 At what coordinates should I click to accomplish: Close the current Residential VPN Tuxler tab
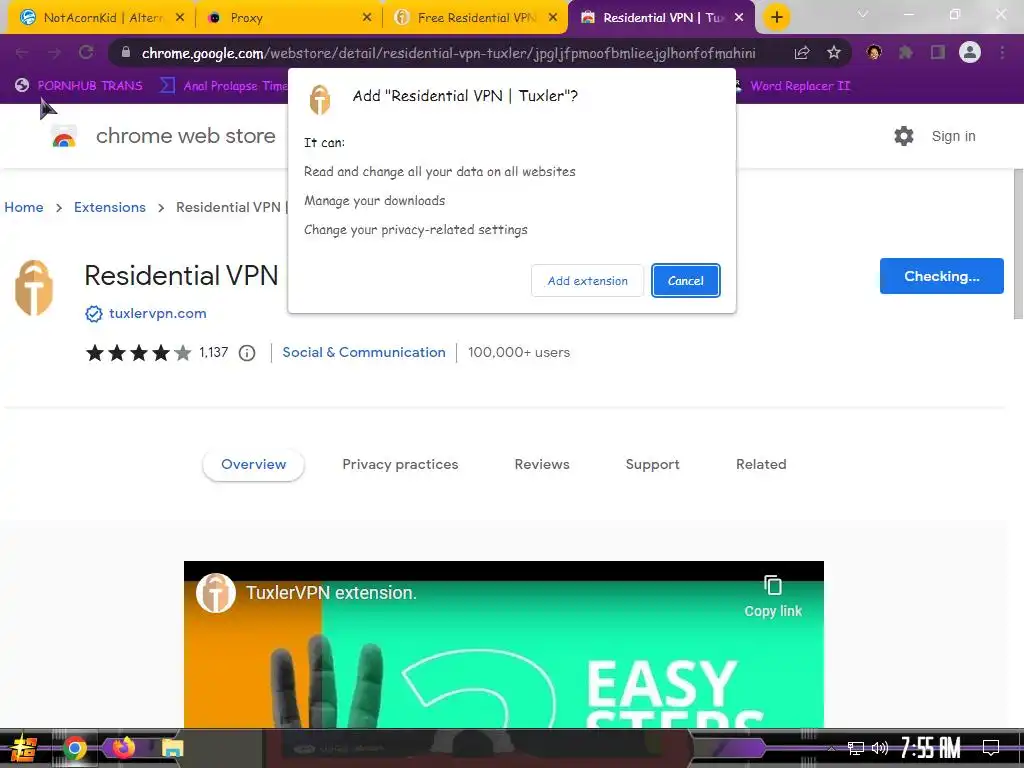[x=739, y=18]
